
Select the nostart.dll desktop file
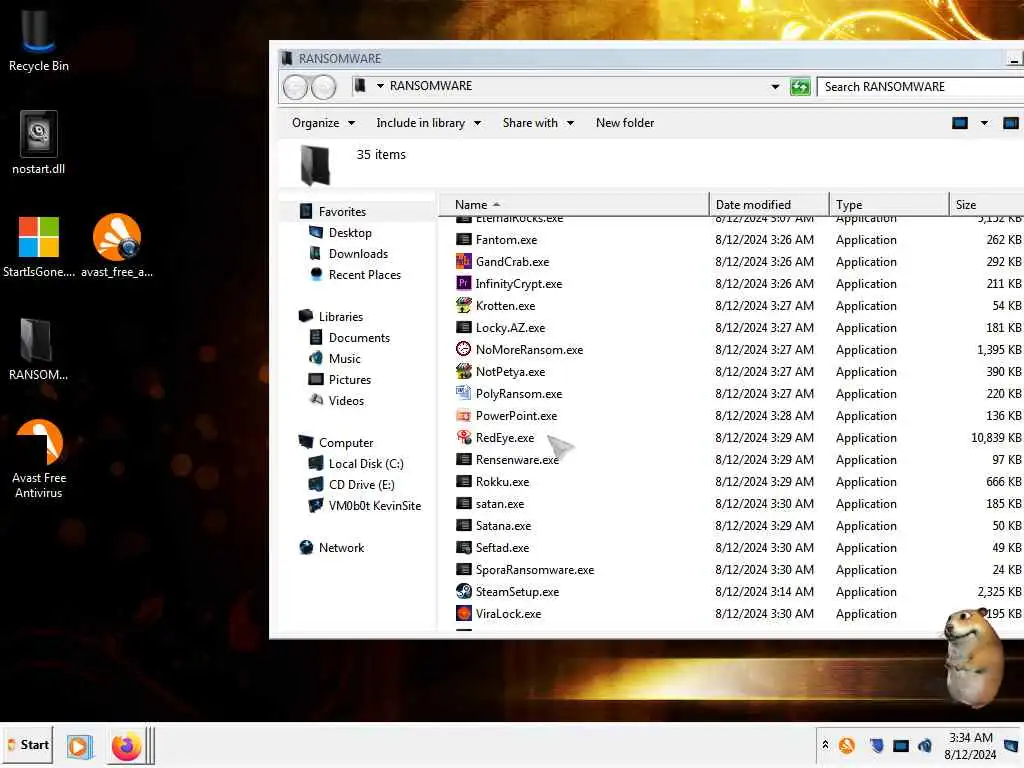pos(38,143)
